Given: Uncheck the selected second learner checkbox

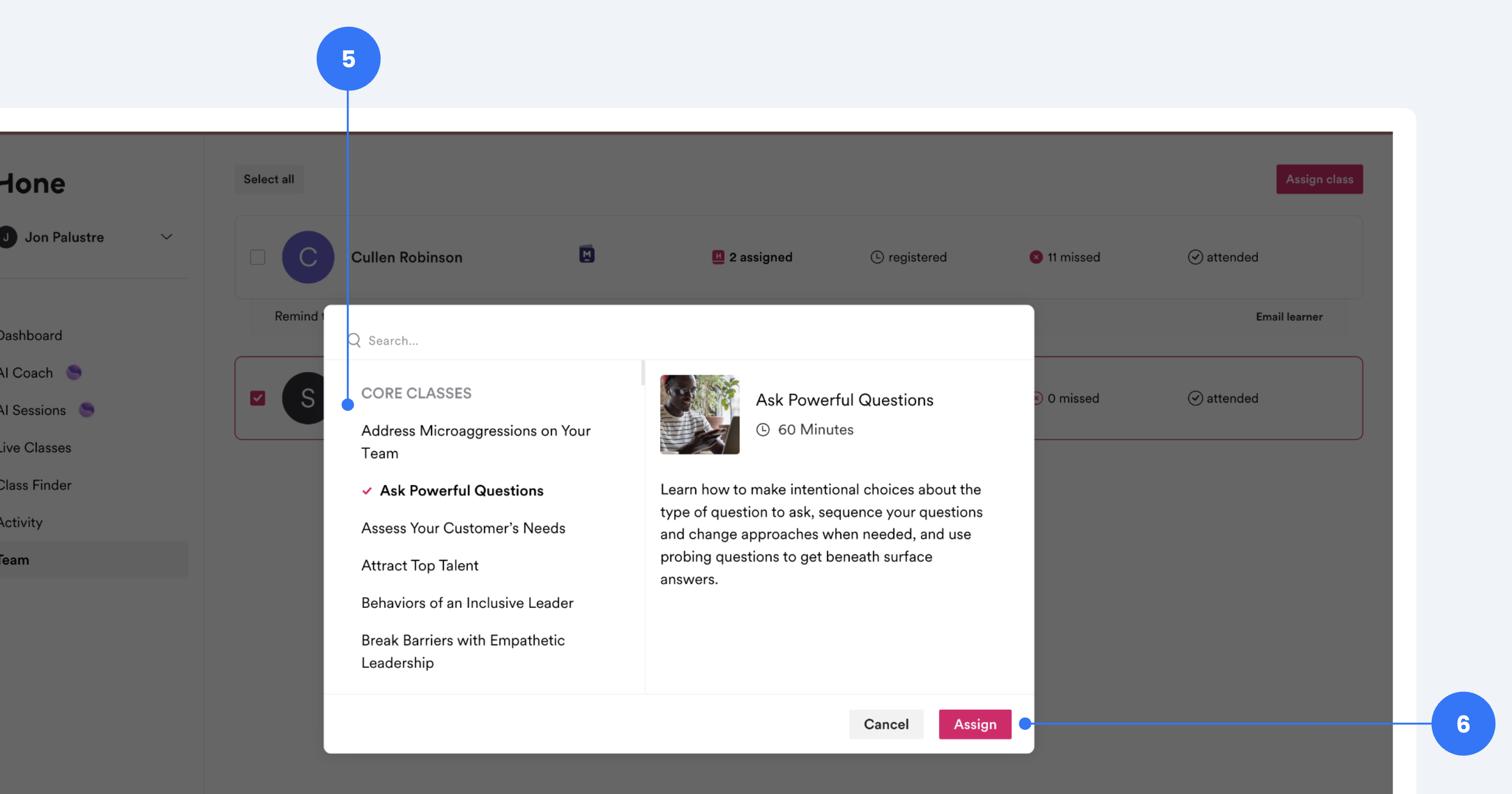Looking at the screenshot, I should click(258, 398).
